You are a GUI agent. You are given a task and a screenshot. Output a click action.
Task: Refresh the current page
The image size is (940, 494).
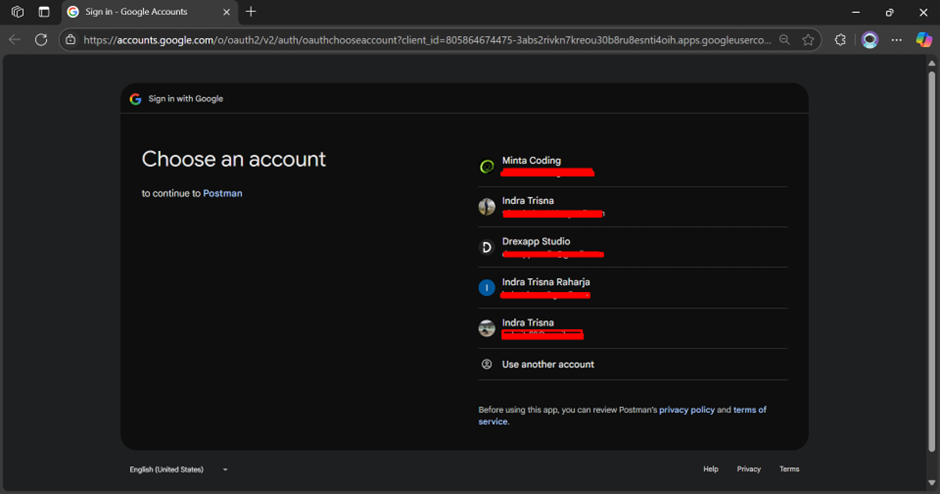[41, 40]
